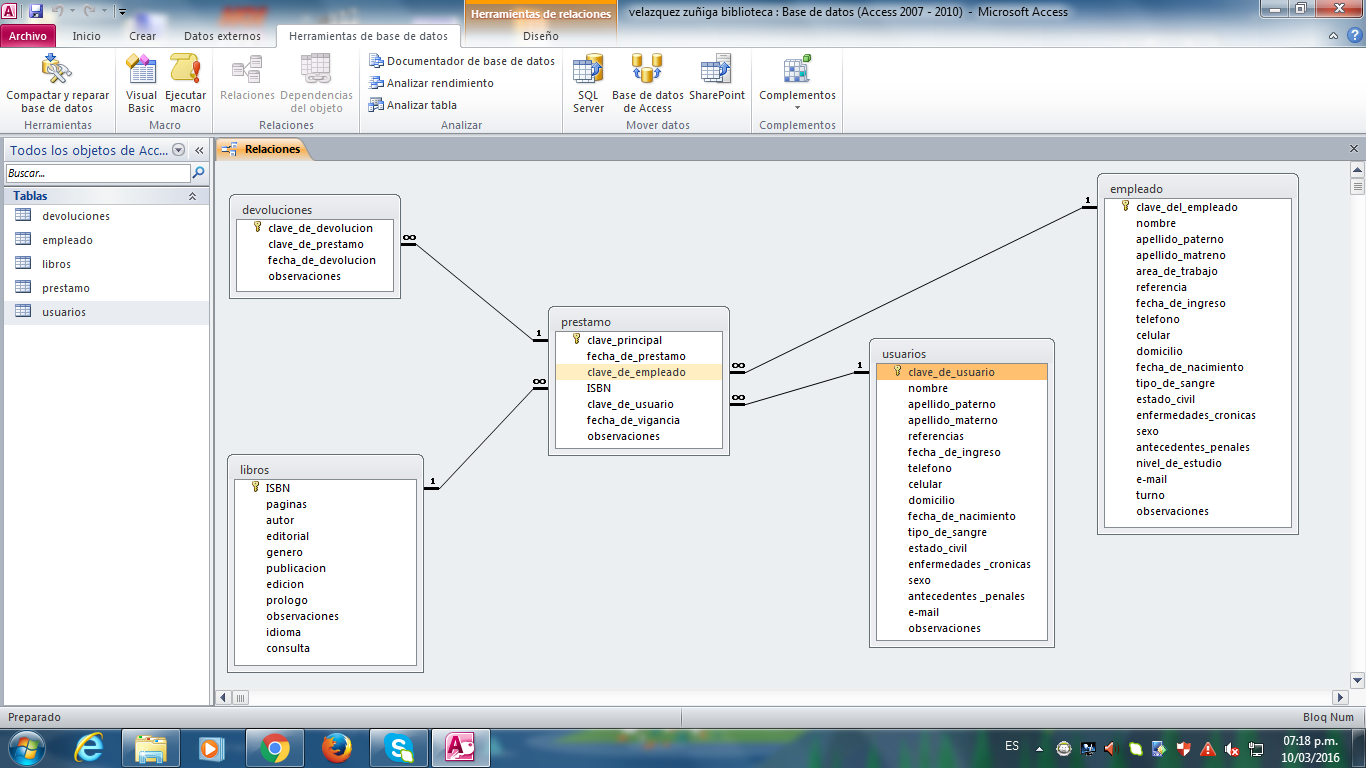
Task: Switch to the Inicio tab
Action: point(87,36)
